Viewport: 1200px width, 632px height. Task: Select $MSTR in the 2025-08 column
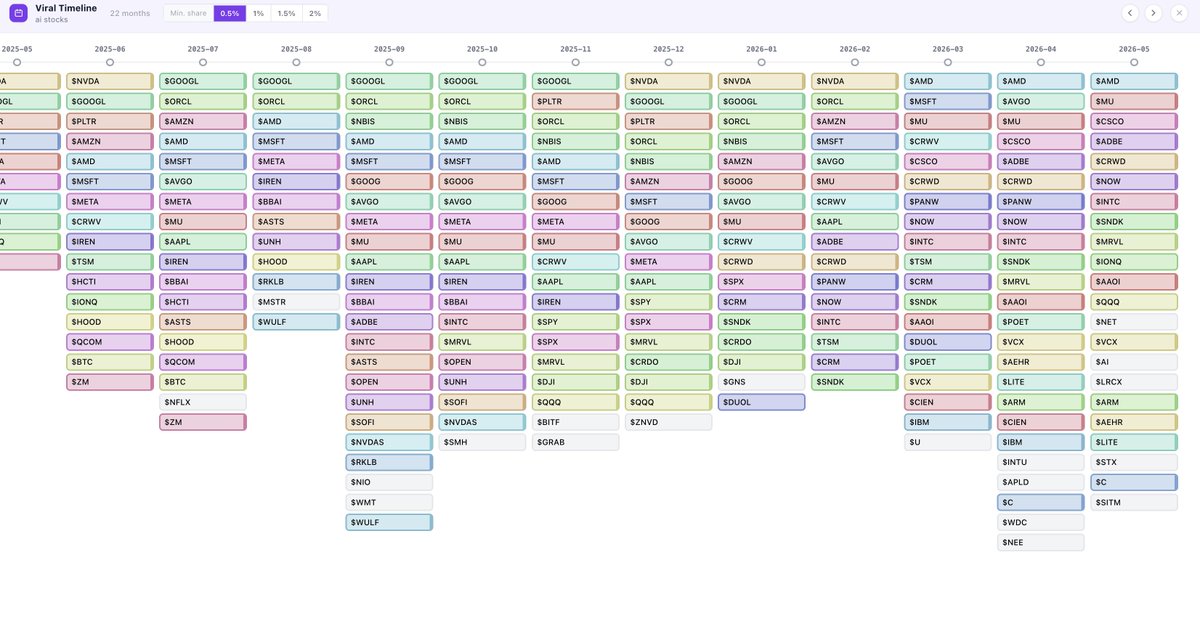pyautogui.click(x=296, y=302)
